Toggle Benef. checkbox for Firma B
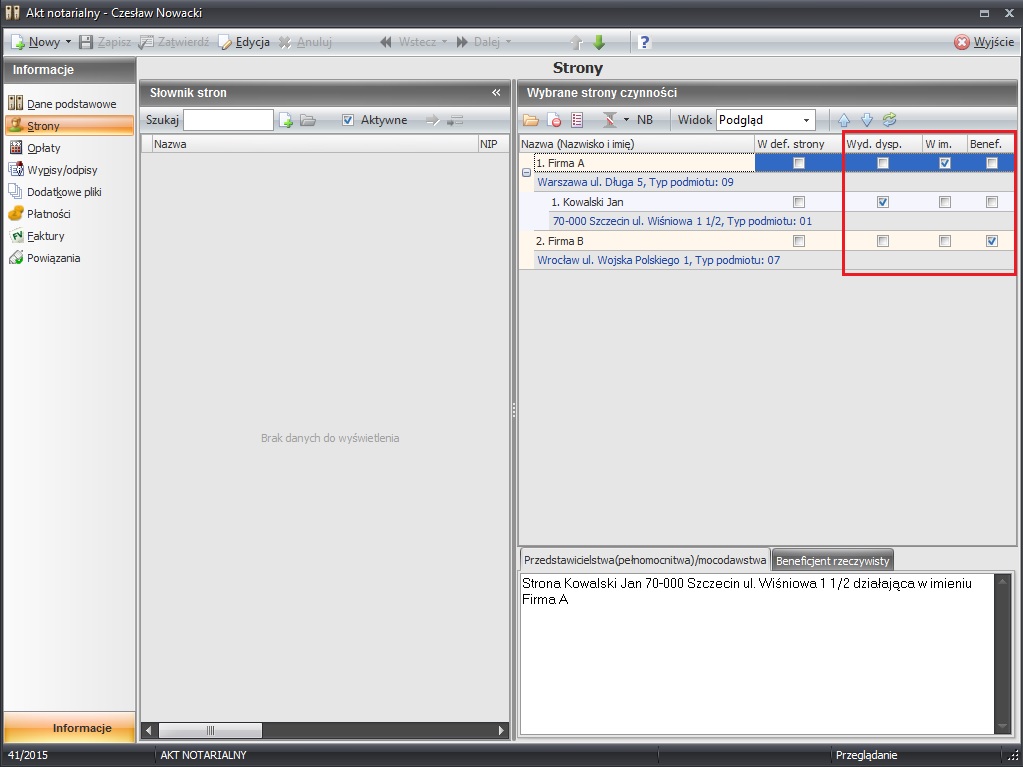The height and width of the screenshot is (767, 1023). click(x=991, y=241)
